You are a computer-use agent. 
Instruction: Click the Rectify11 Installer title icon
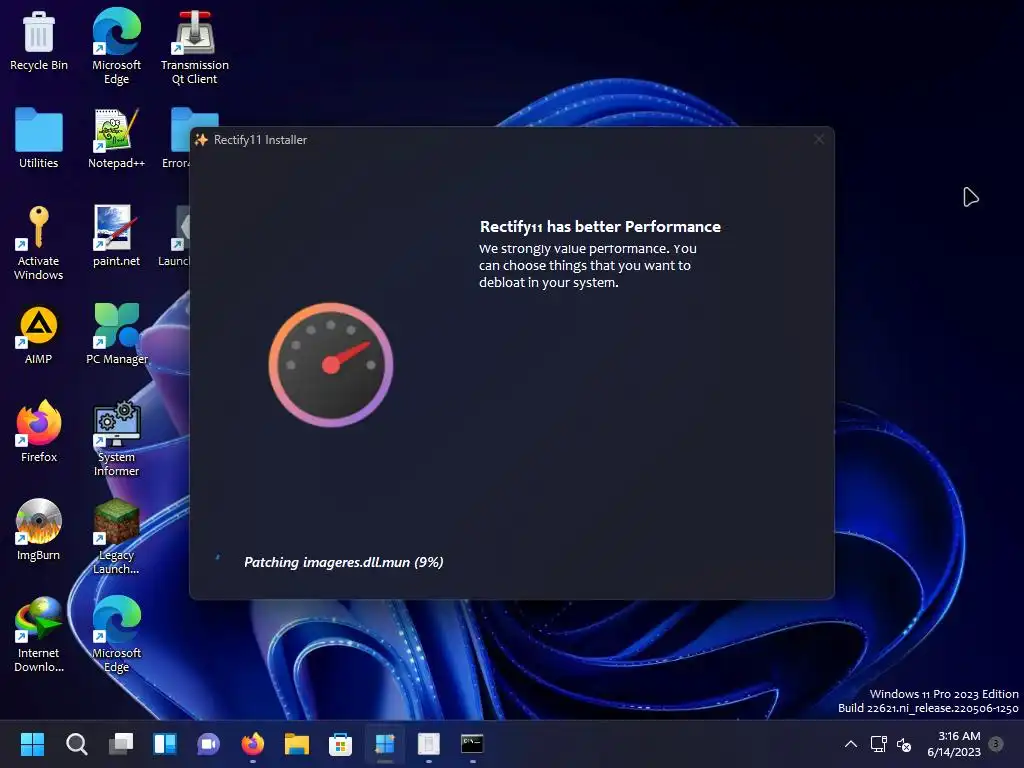[x=201, y=140]
